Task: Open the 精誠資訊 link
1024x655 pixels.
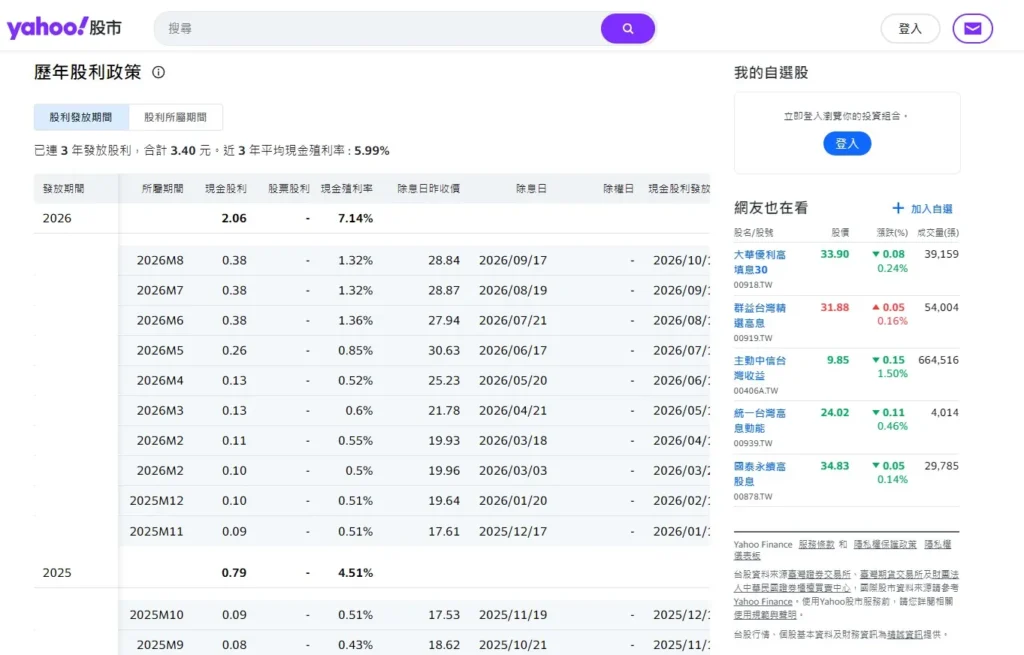Action: (904, 634)
